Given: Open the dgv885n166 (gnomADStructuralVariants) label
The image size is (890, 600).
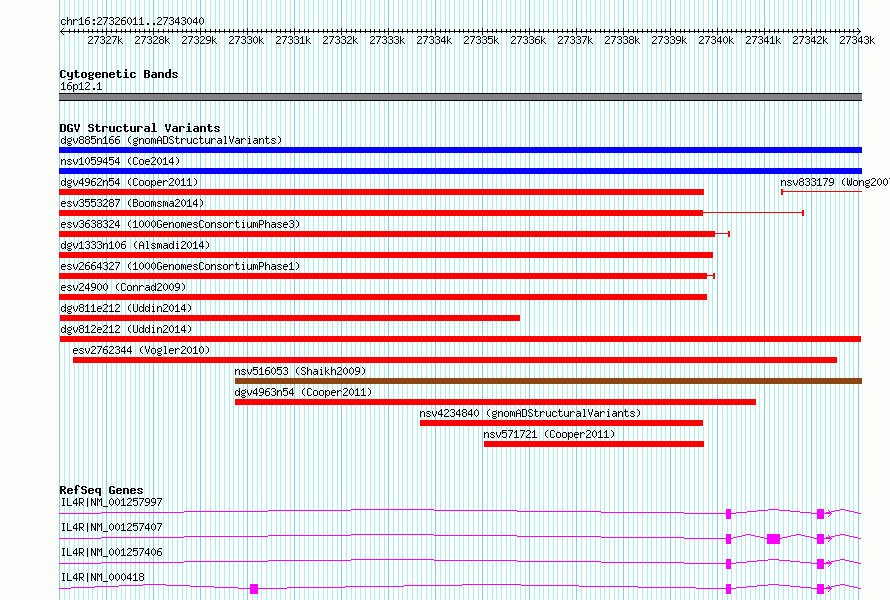Looking at the screenshot, I should click(x=171, y=140).
